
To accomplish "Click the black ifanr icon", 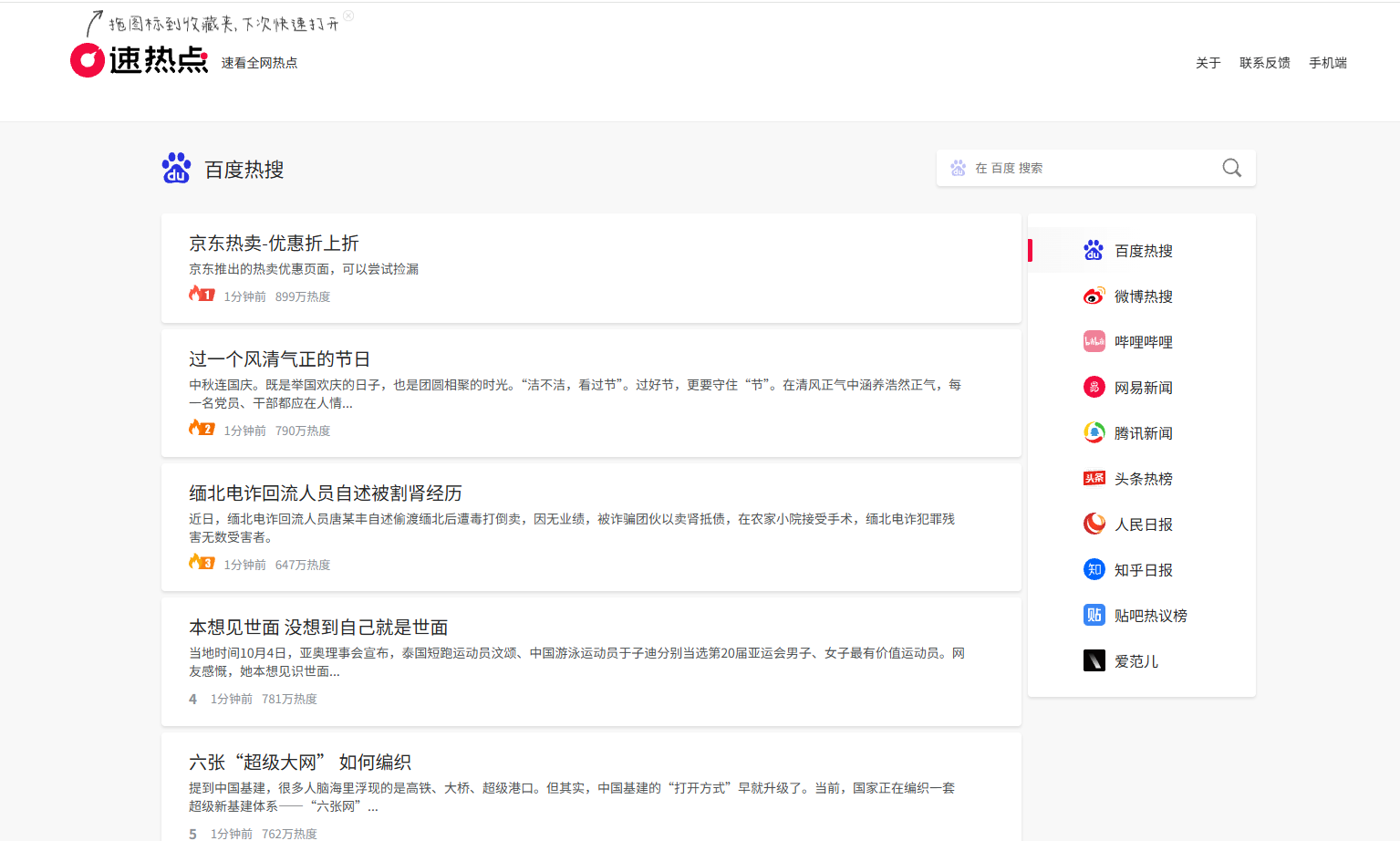I will pos(1094,660).
